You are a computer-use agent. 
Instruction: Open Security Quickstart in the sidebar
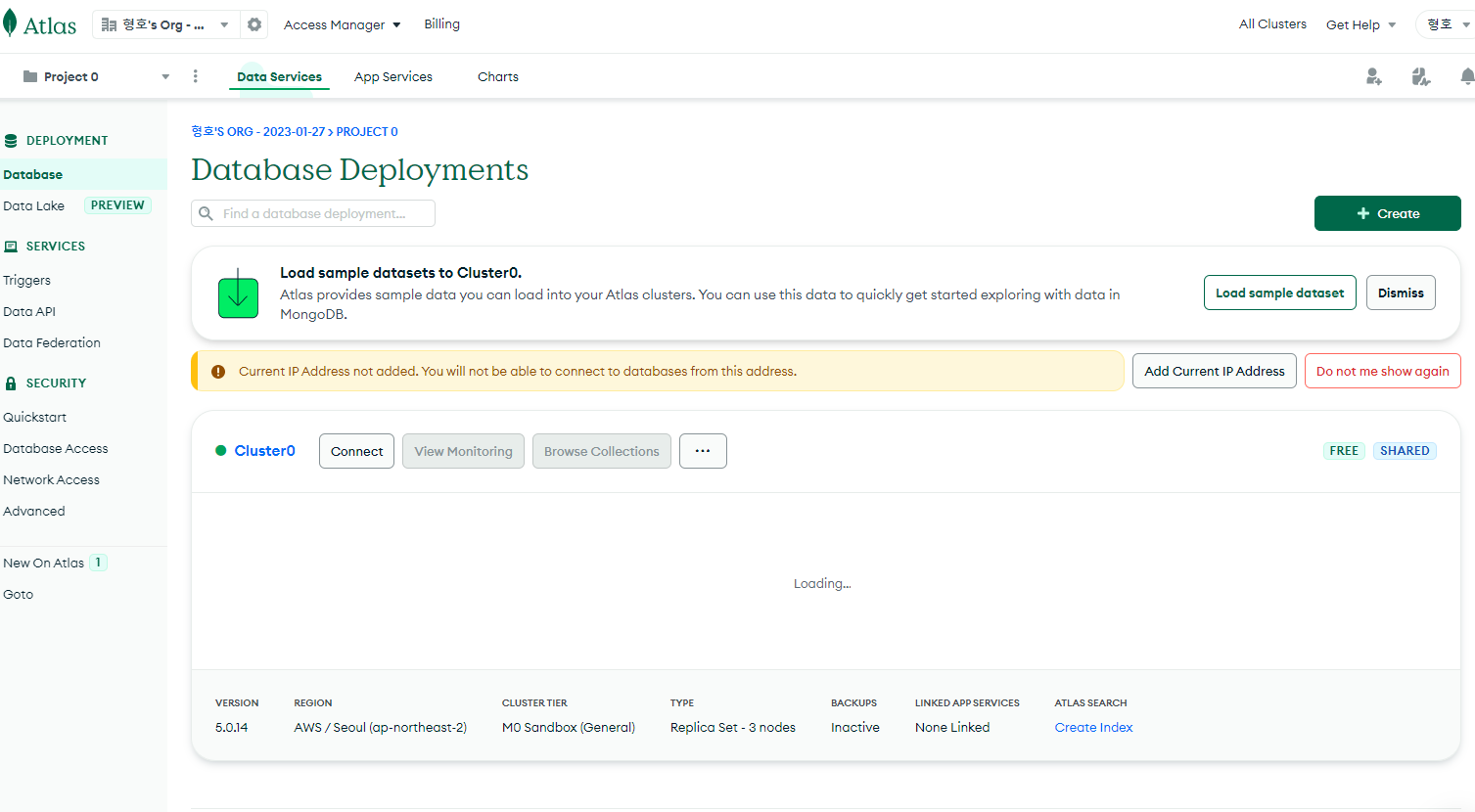(x=34, y=417)
